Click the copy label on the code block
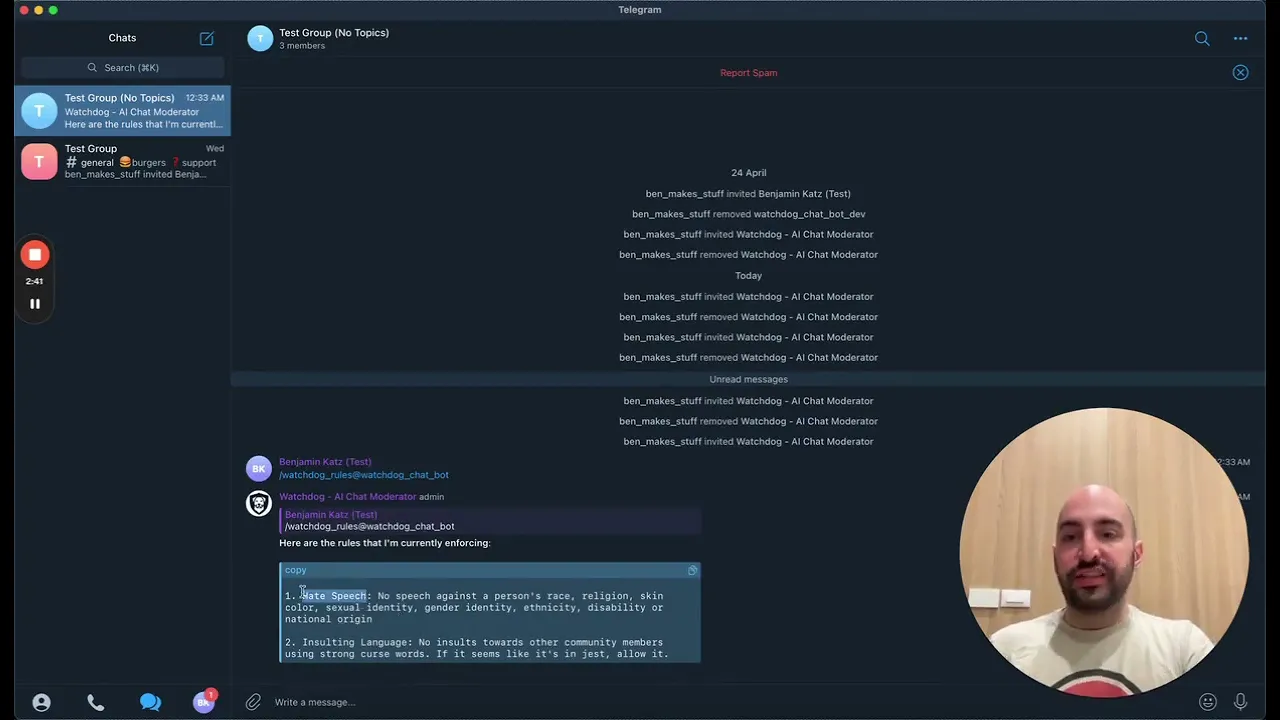This screenshot has width=1280, height=720. (x=296, y=570)
